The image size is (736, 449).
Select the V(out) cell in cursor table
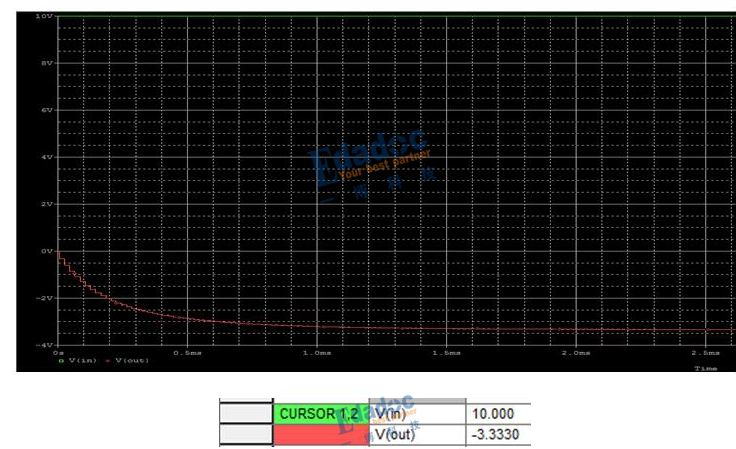pos(417,434)
